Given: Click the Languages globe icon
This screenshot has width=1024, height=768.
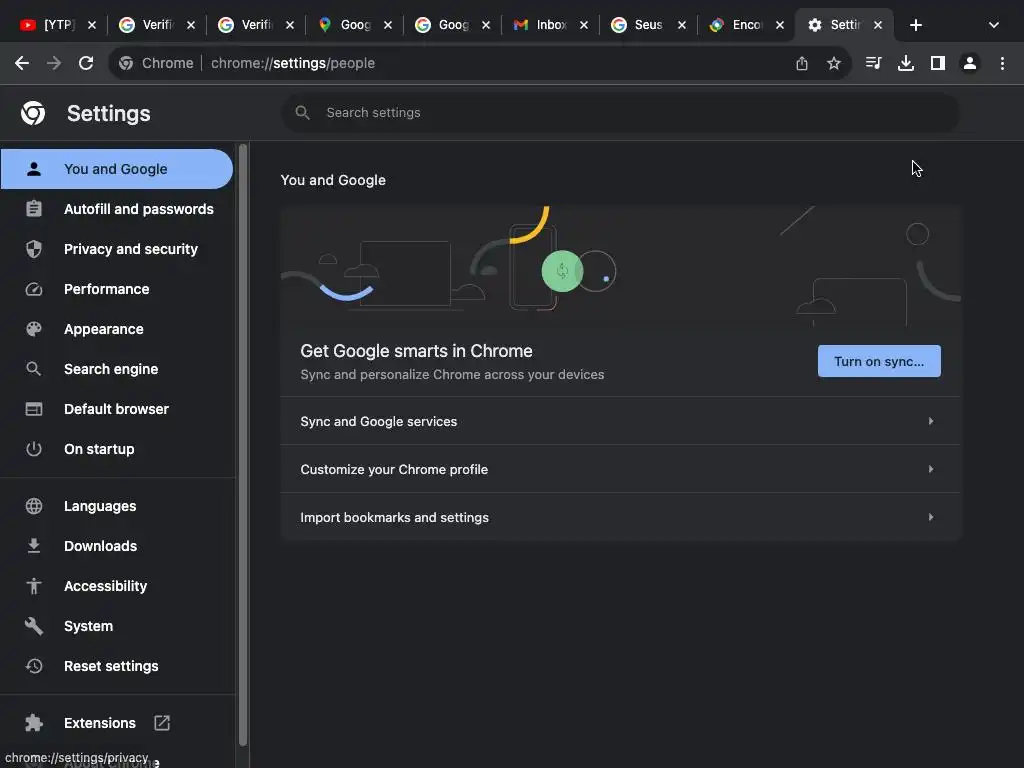Looking at the screenshot, I should click(x=34, y=506).
